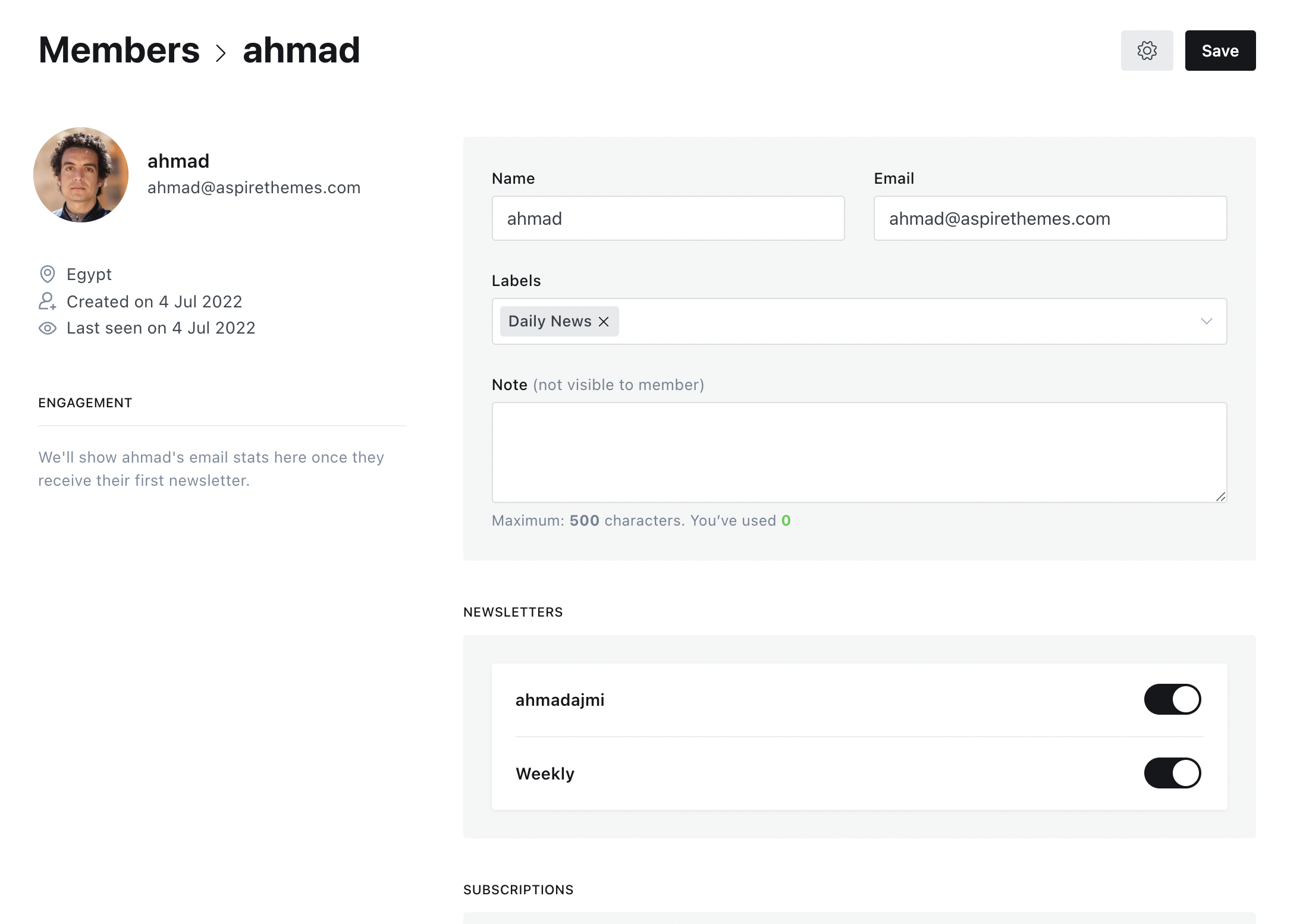Remove the Daily News label

[604, 322]
